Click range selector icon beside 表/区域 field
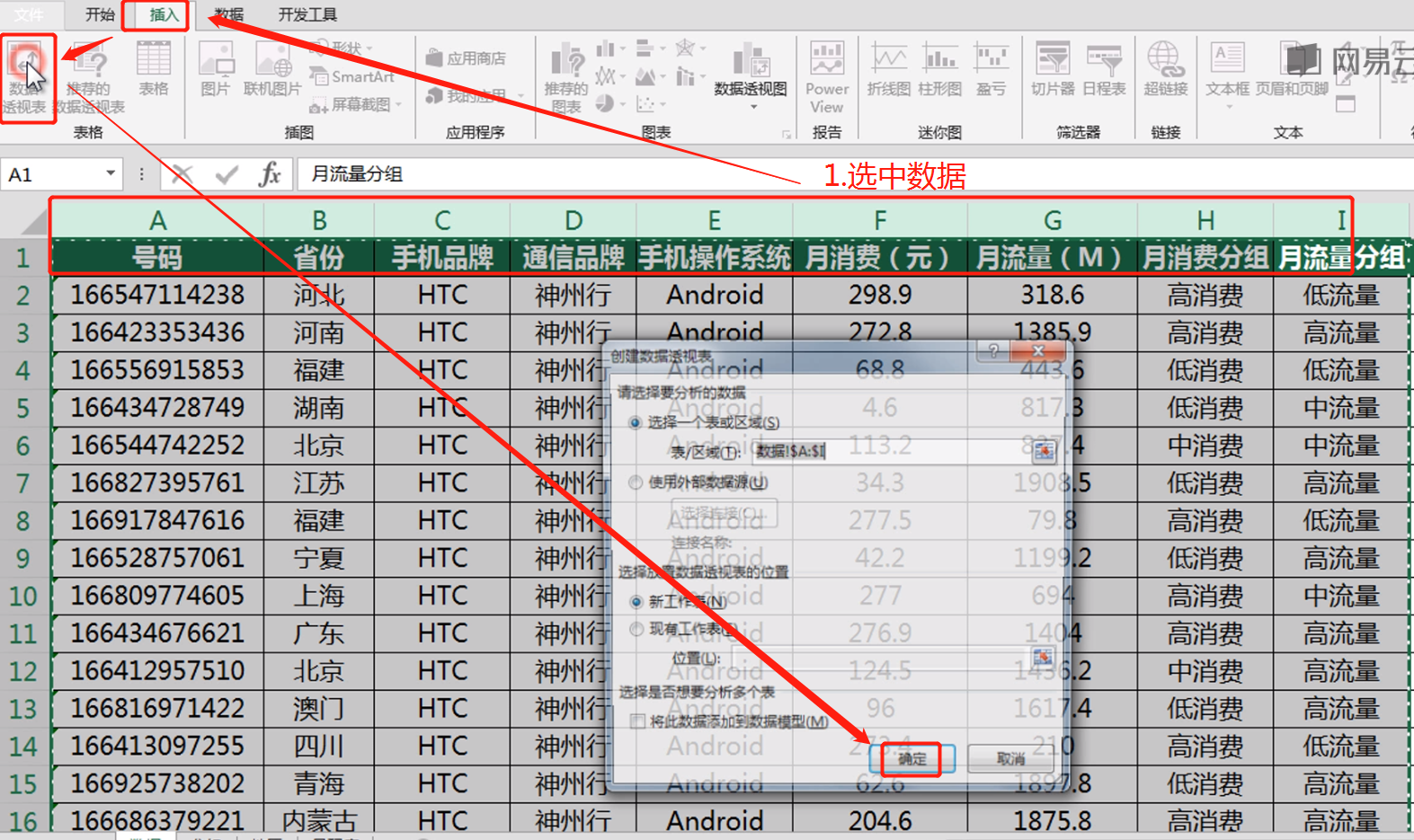The height and width of the screenshot is (840, 1414). tap(1043, 451)
